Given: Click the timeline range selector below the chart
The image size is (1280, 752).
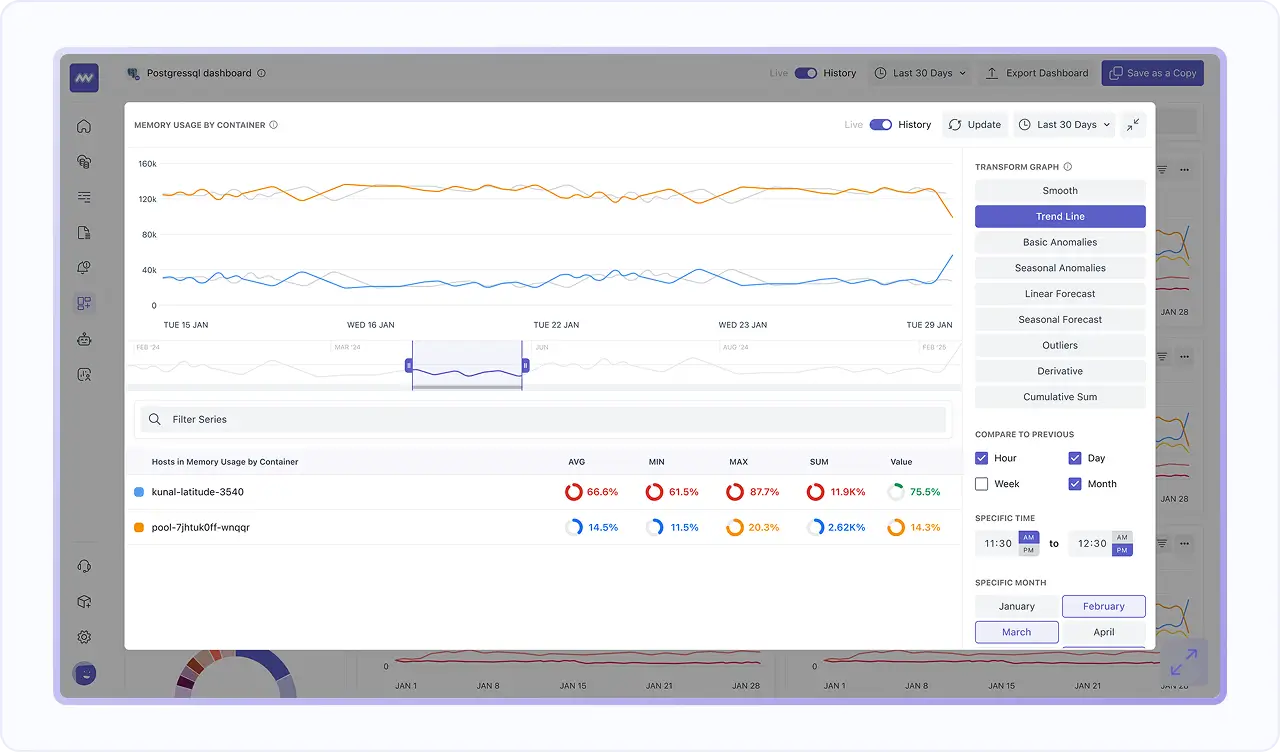Looking at the screenshot, I should (466, 365).
